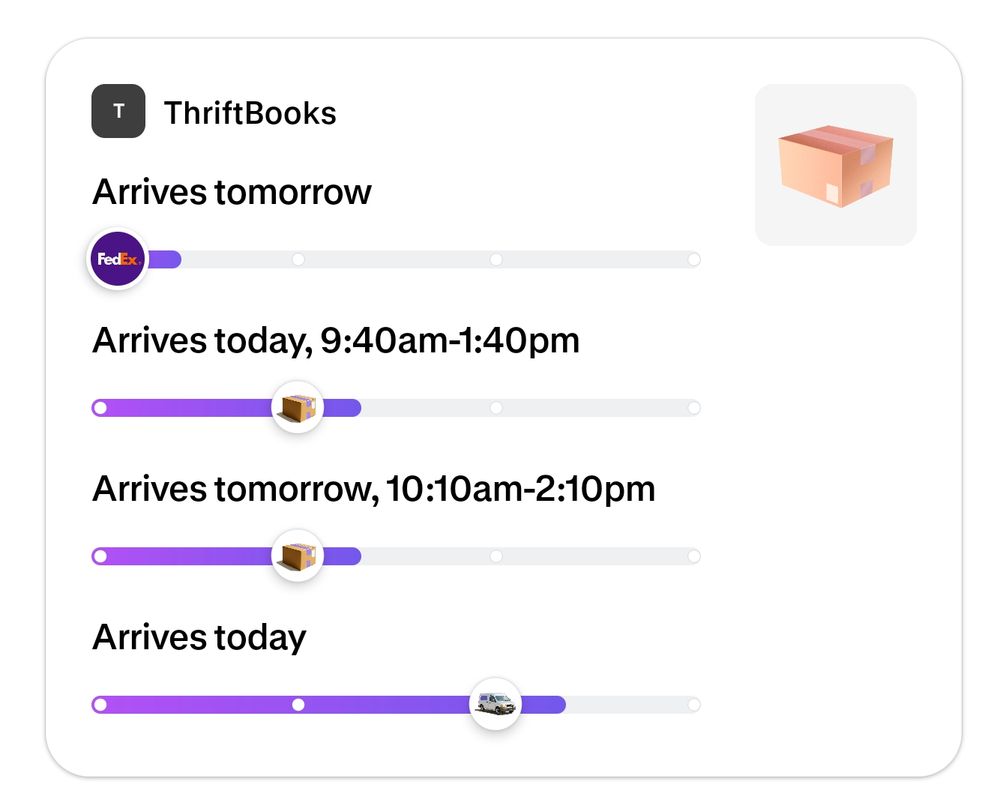Open the cardboard box product image
Image resolution: width=1000 pixels, height=809 pixels.
[836, 164]
